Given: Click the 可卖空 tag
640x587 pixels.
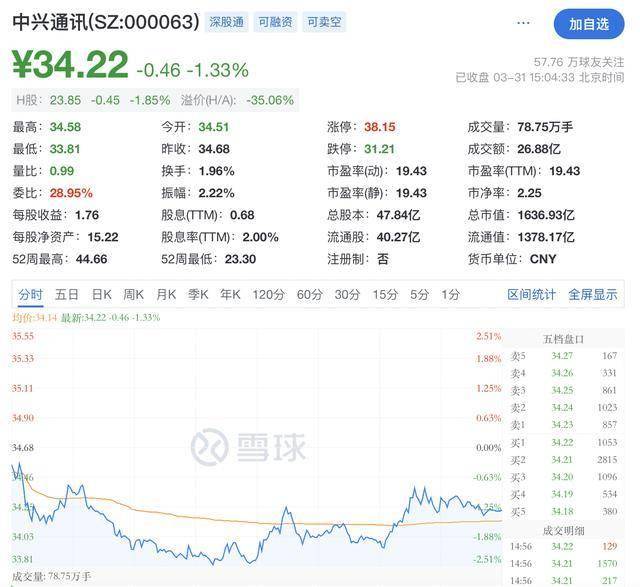Looking at the screenshot, I should pos(324,22).
